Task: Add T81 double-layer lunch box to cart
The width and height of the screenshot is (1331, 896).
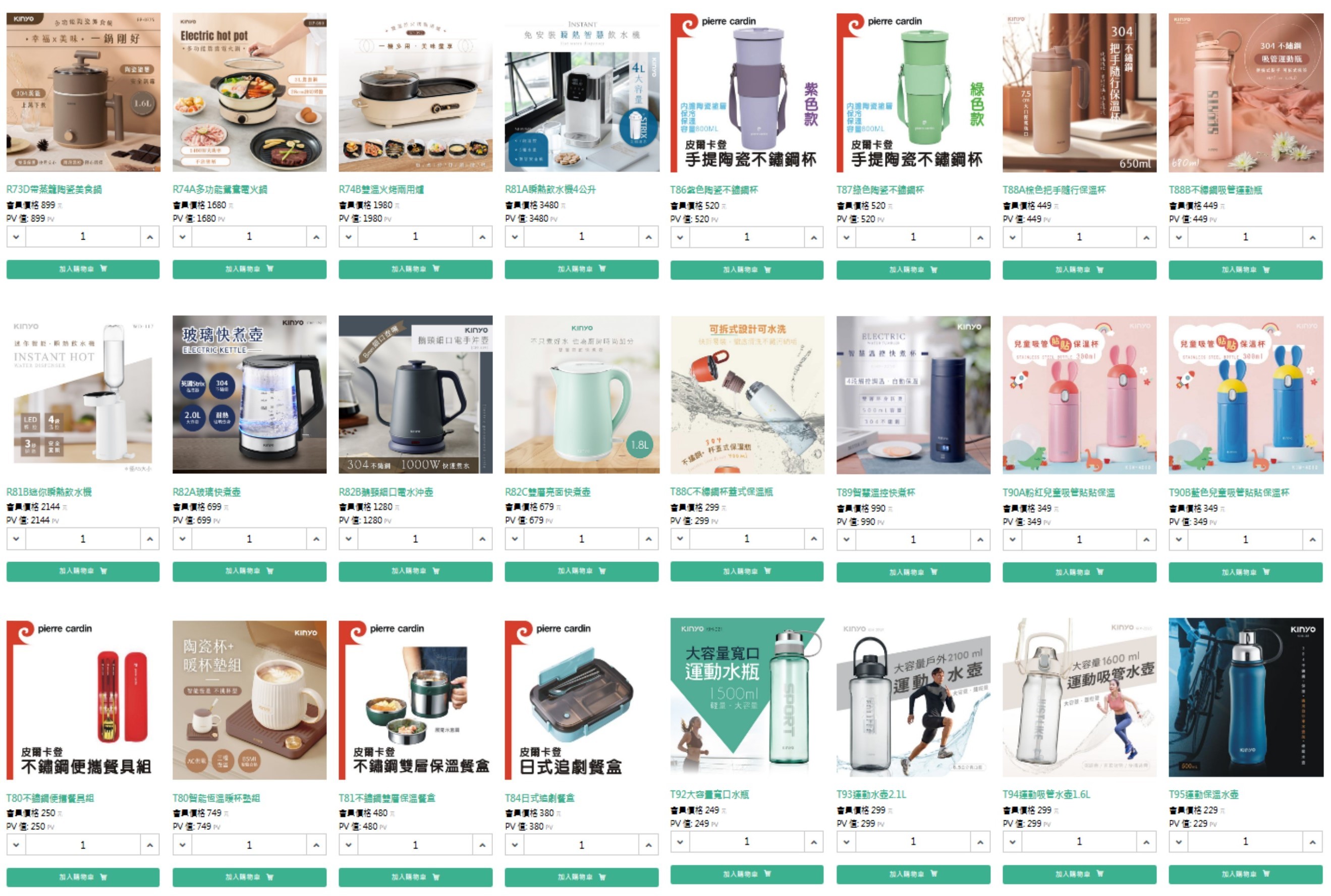Action: pos(415,877)
